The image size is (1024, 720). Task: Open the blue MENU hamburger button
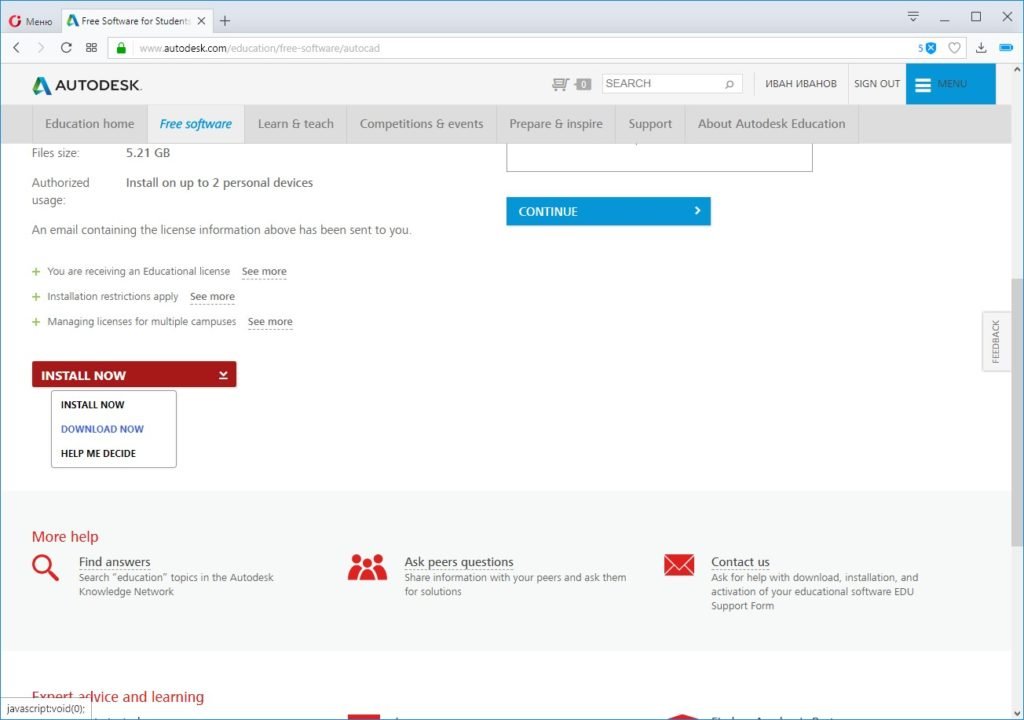950,84
